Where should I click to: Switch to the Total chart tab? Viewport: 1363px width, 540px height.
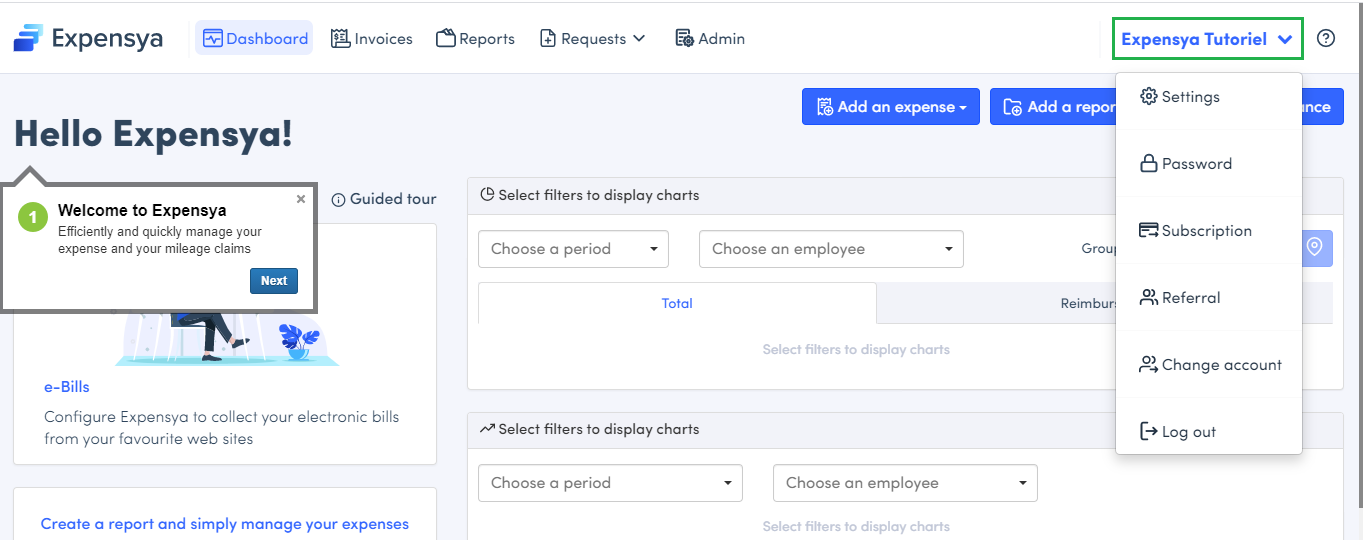(677, 303)
